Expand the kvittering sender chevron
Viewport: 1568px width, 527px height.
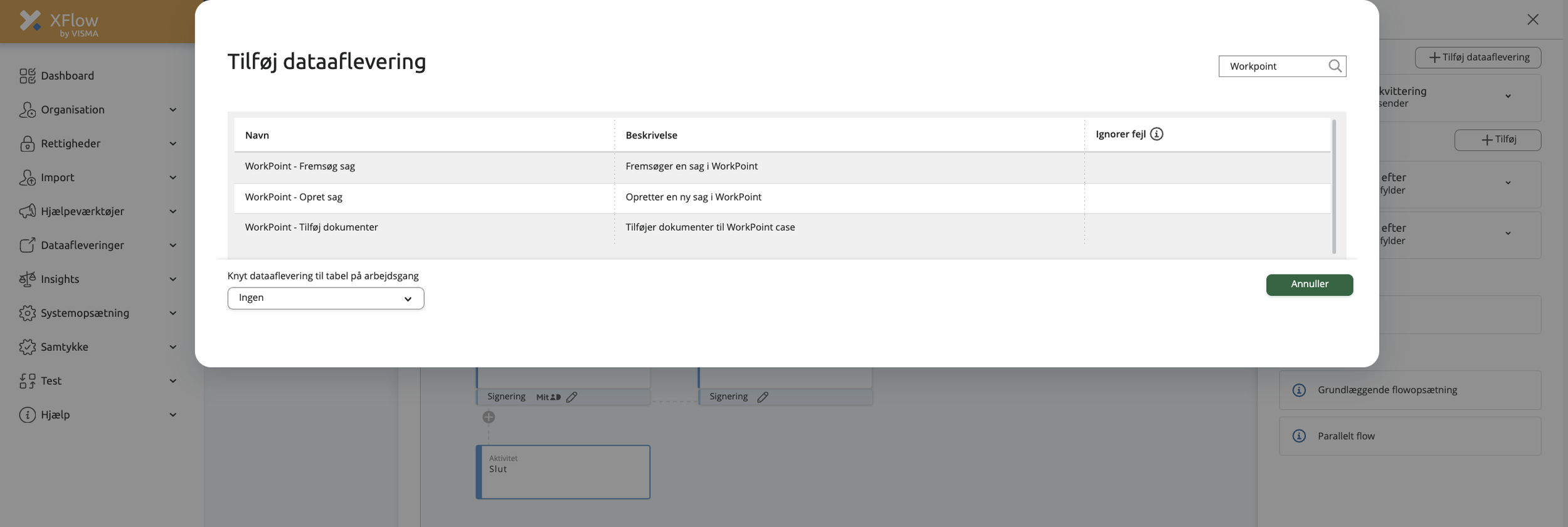click(x=1508, y=97)
